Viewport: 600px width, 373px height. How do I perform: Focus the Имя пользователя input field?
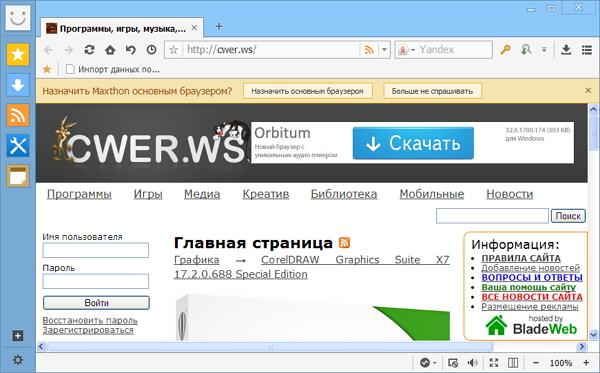point(96,250)
